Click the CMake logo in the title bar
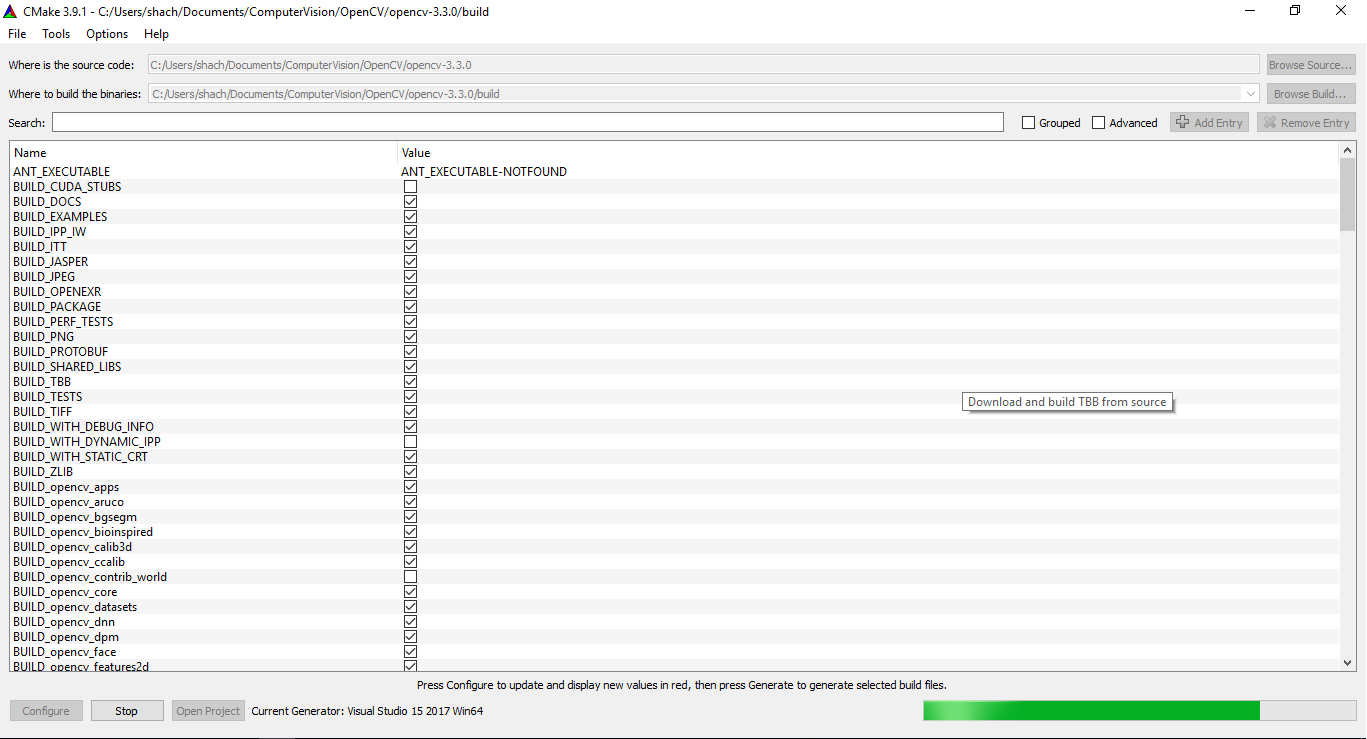 pos(10,10)
